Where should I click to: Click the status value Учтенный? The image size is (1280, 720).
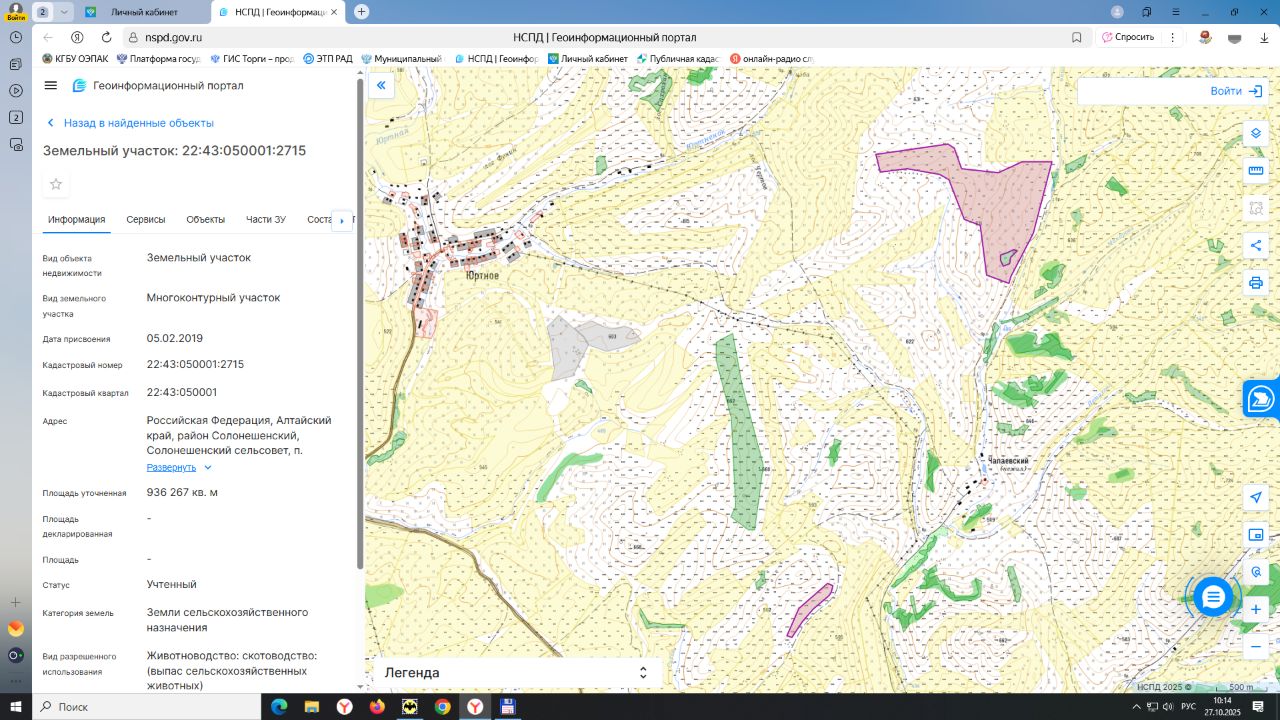[172, 584]
